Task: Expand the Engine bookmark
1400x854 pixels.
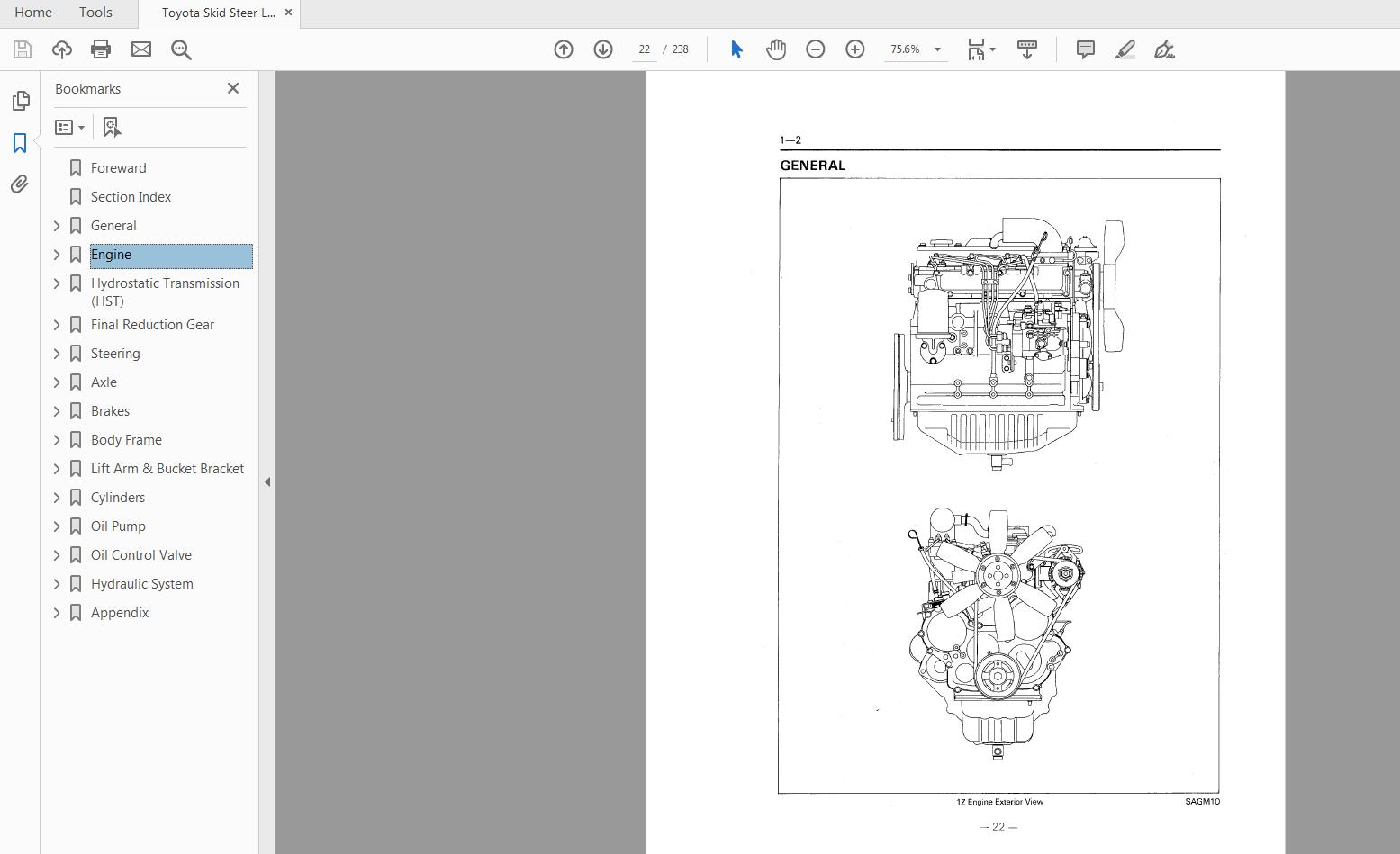Action: point(56,255)
